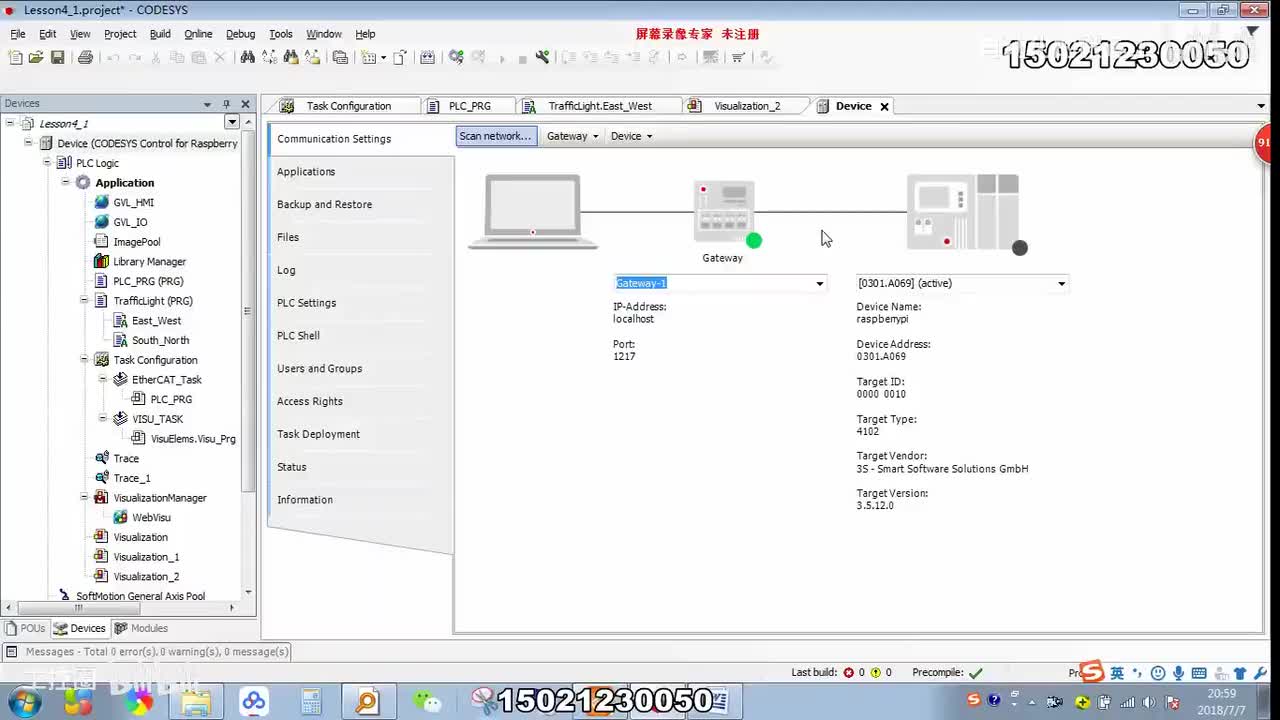Open the [0301.A069] (active) device dropdown
Viewport: 1280px width, 720px height.
pyautogui.click(x=1061, y=283)
